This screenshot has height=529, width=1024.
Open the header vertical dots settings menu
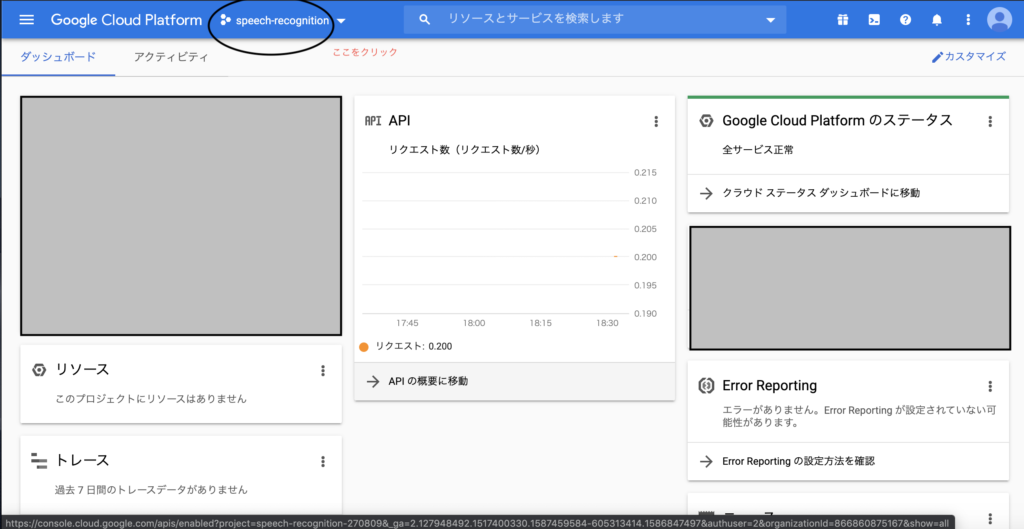pos(968,20)
